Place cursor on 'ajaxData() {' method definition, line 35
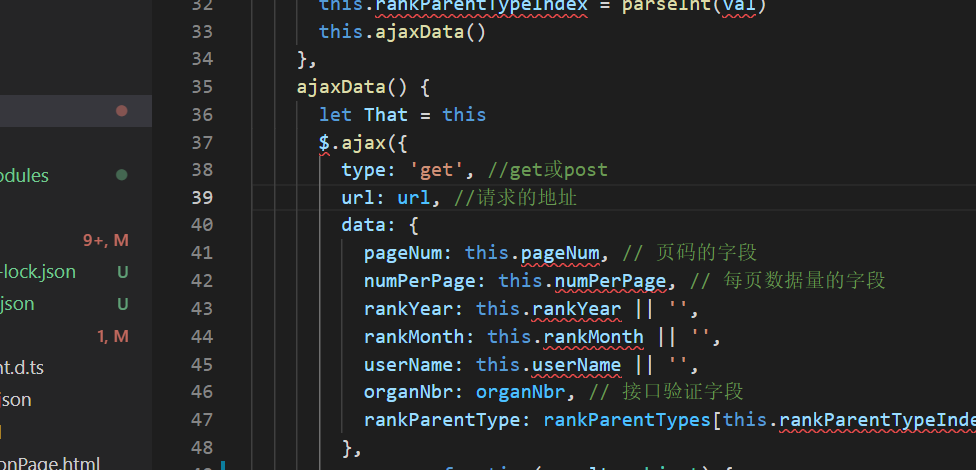 (363, 87)
